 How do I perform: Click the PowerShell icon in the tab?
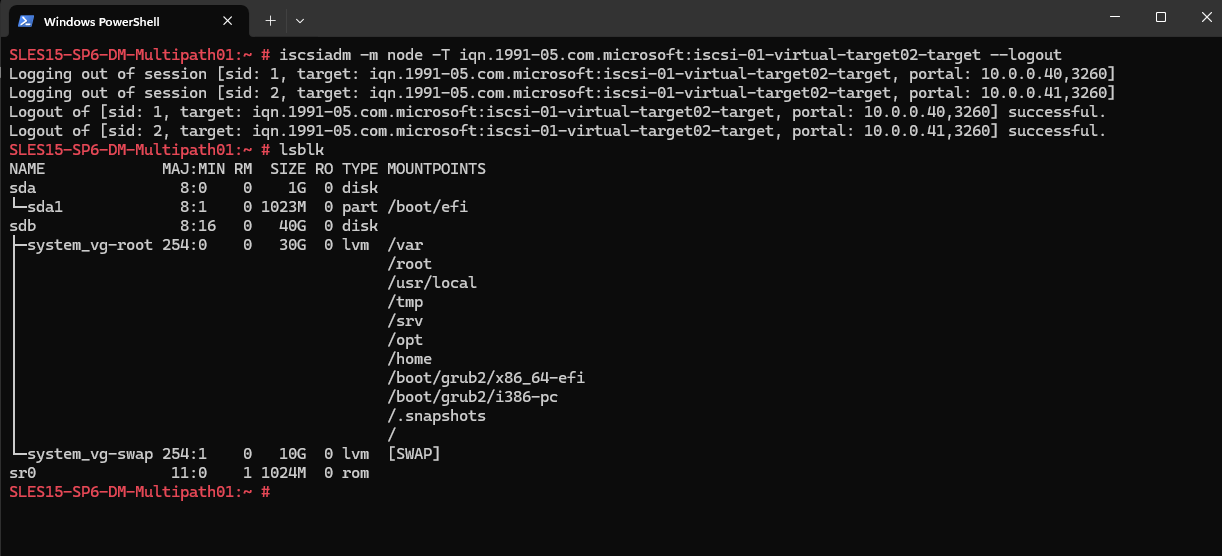pos(27,21)
